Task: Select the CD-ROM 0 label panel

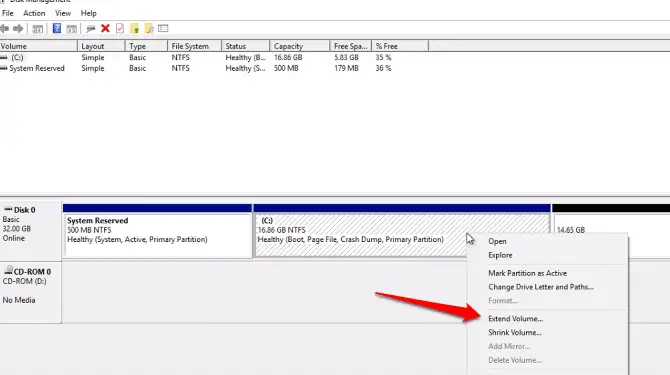Action: [x=30, y=292]
